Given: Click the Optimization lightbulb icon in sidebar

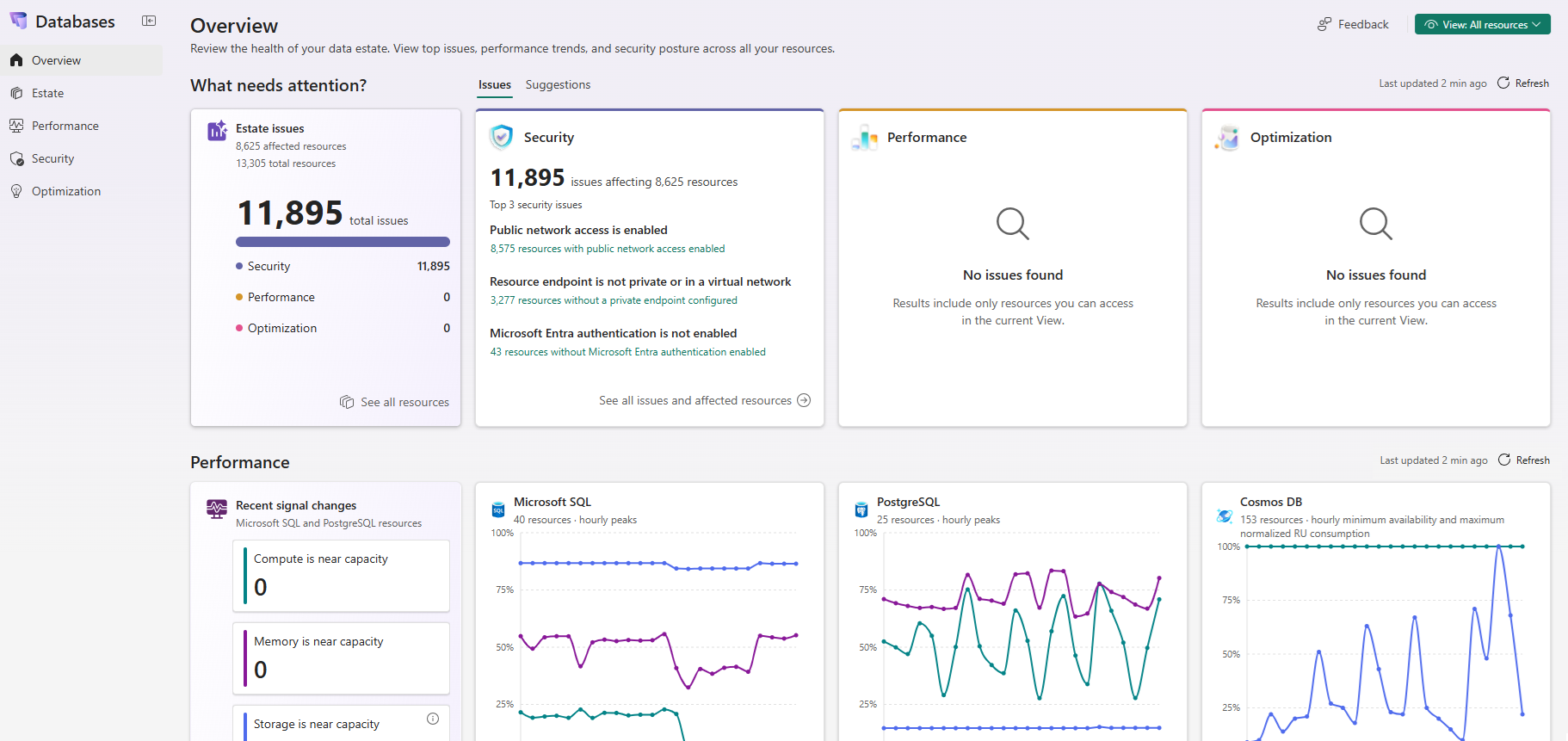Looking at the screenshot, I should tap(16, 191).
